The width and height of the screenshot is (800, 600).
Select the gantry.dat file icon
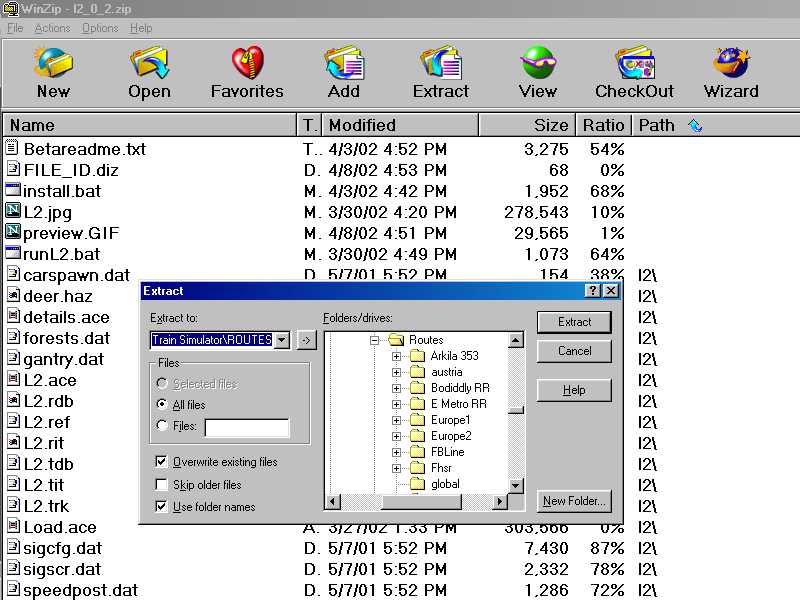13,358
